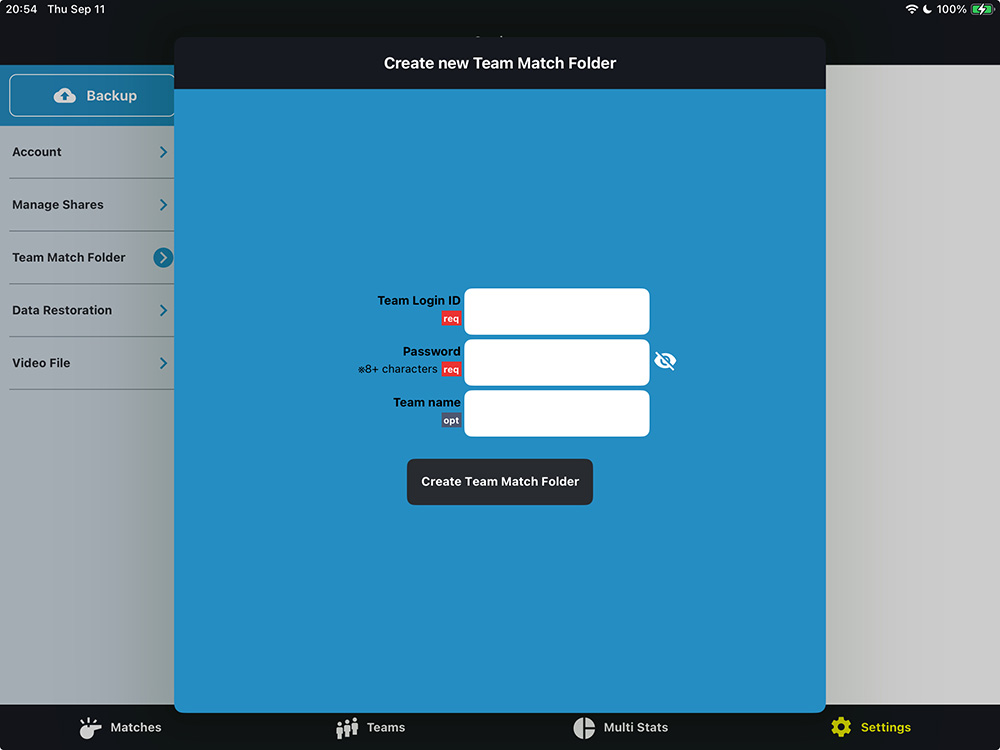Expand the Video File chevron
The height and width of the screenshot is (750, 1000).
[163, 363]
